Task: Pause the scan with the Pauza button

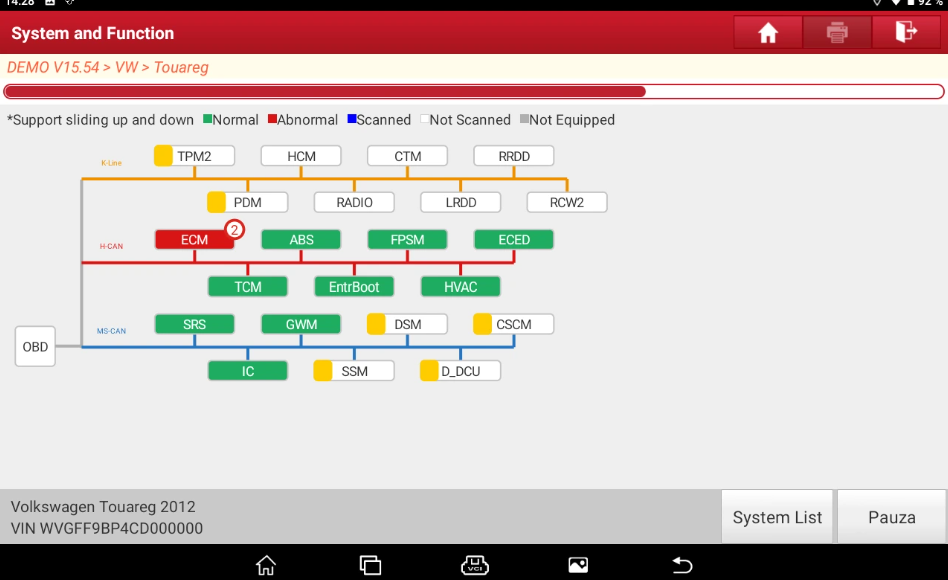Action: [891, 517]
